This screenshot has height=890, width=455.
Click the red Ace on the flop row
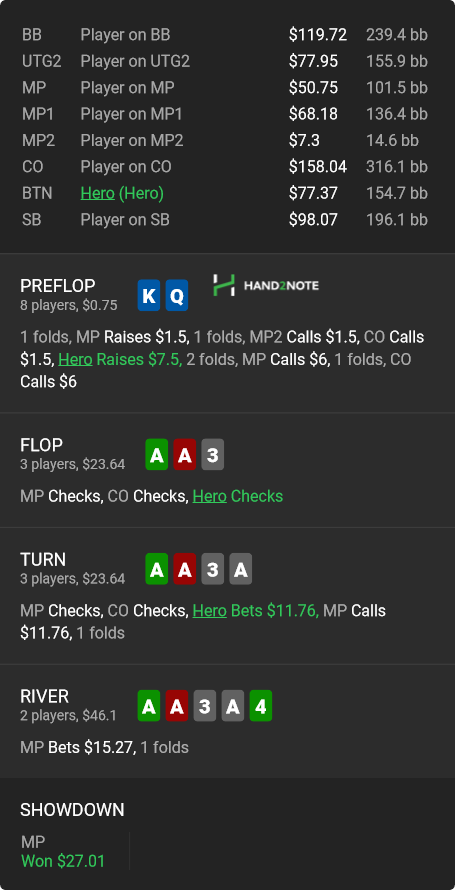185,454
